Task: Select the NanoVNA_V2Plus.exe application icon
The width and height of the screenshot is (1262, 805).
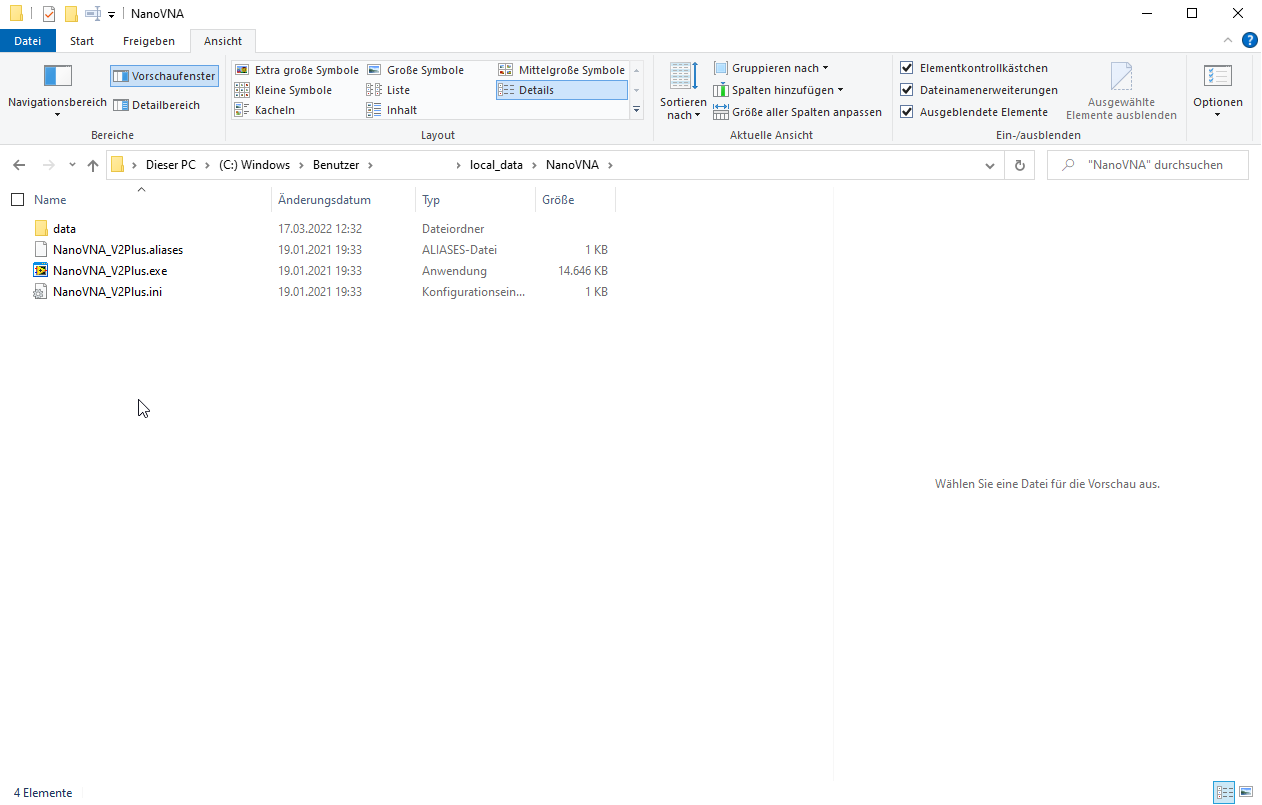Action: click(41, 271)
